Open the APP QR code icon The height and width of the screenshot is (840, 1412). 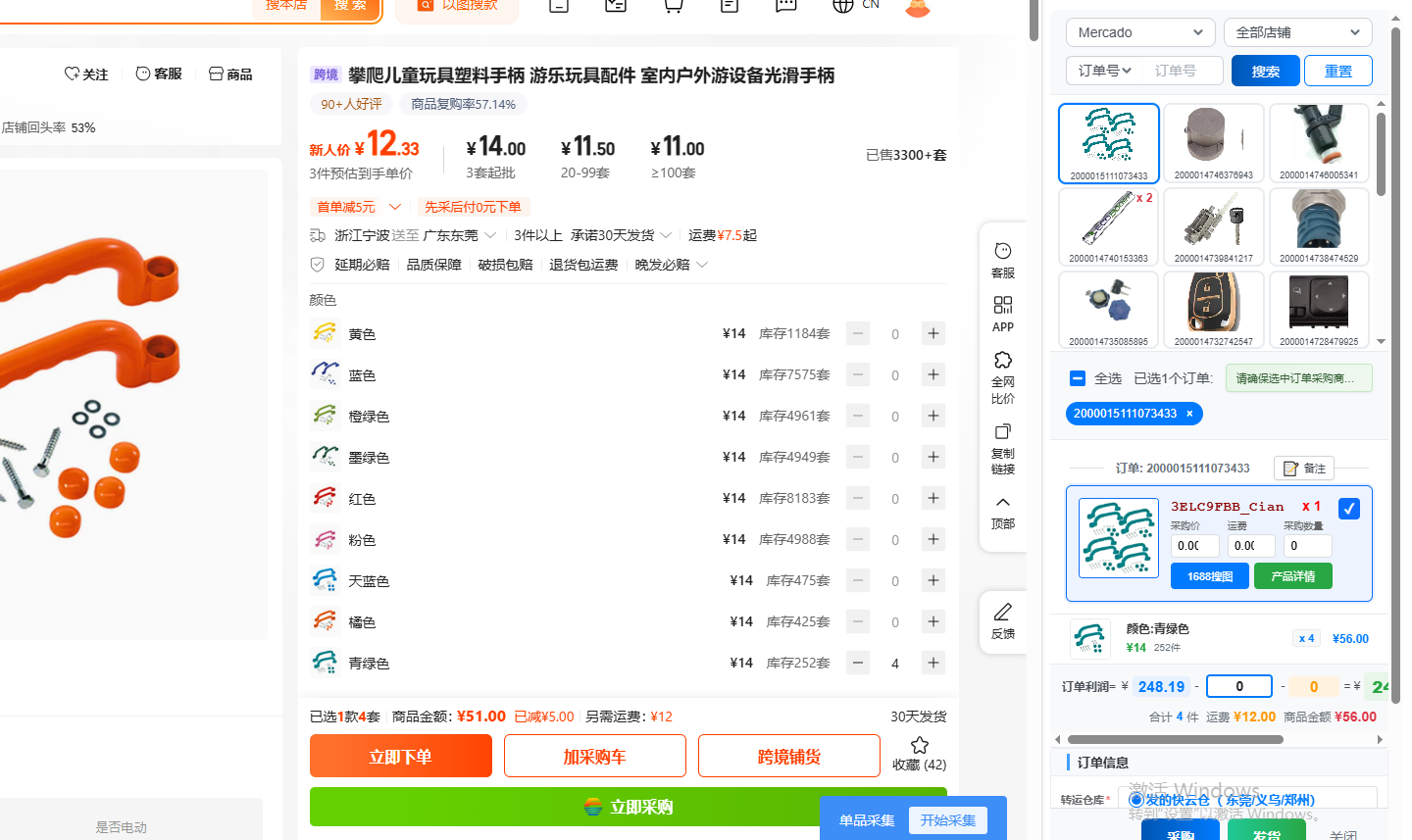pos(1002,305)
